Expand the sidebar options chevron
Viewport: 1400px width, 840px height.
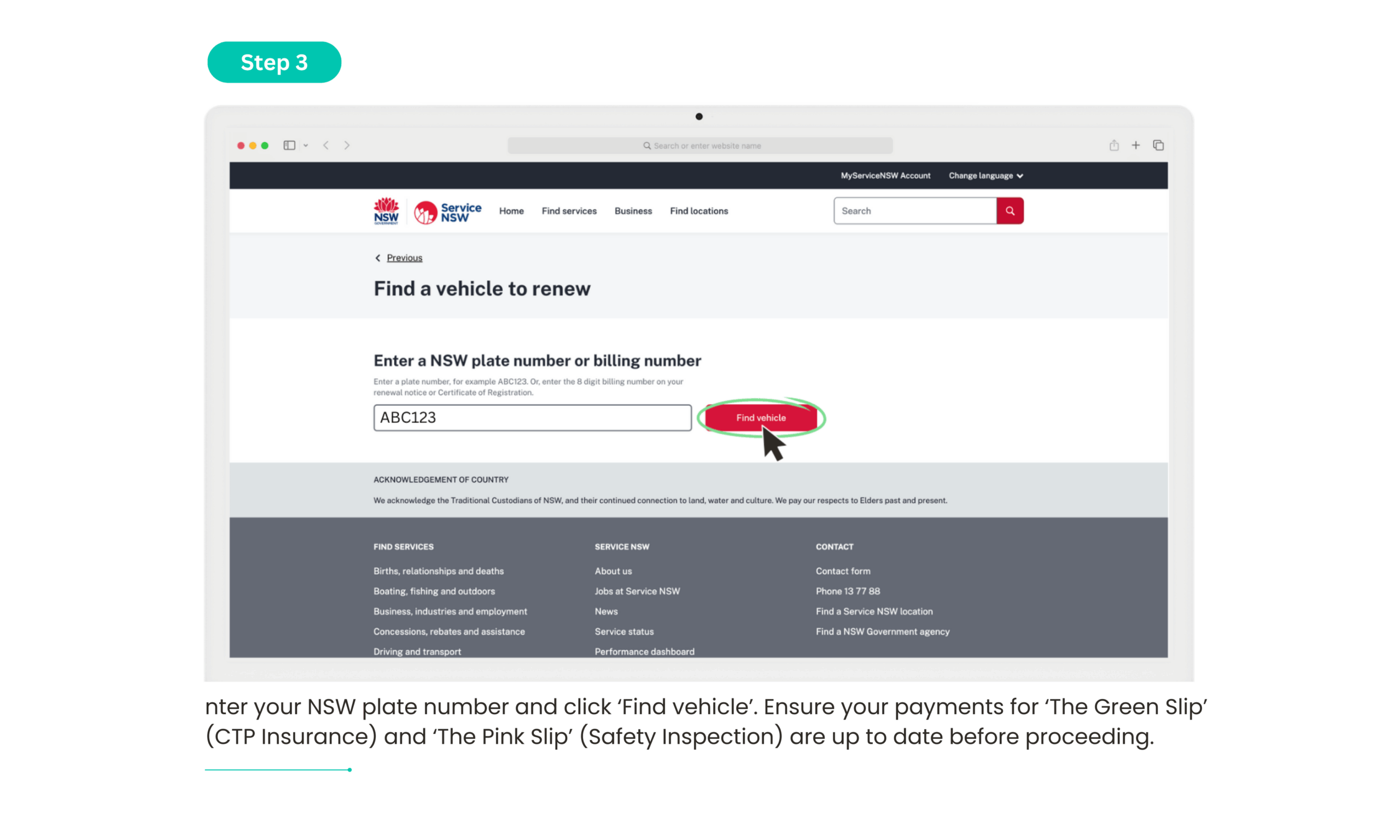[x=306, y=145]
